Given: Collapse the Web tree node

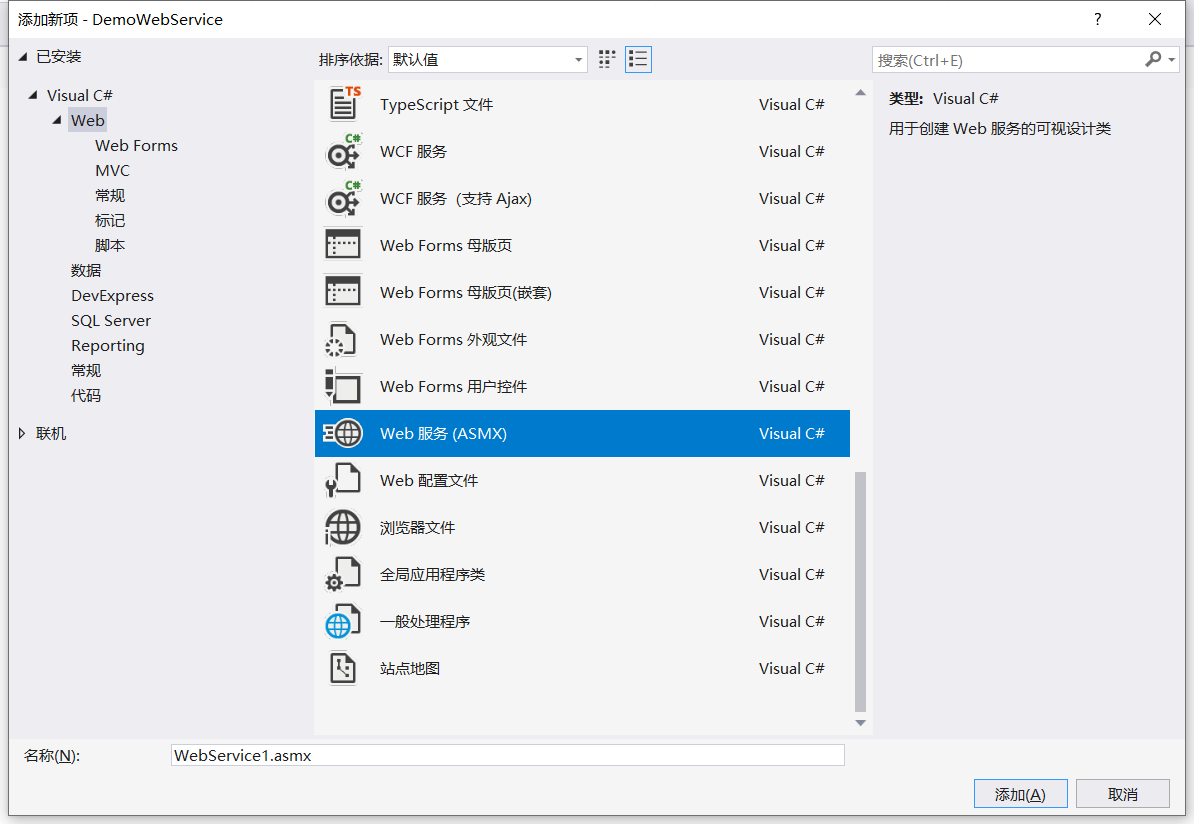Looking at the screenshot, I should tap(57, 119).
